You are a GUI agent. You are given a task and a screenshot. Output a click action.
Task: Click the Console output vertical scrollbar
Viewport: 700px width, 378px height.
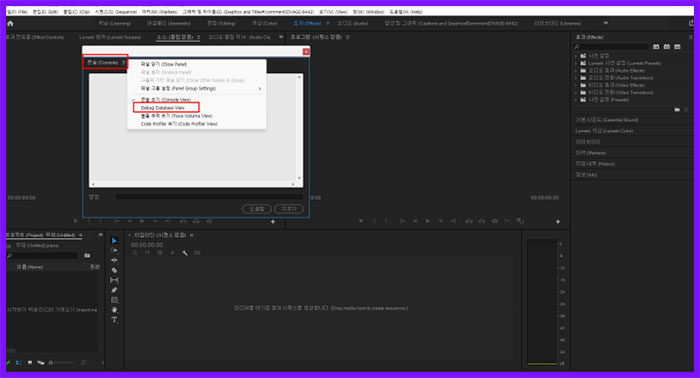[299, 127]
